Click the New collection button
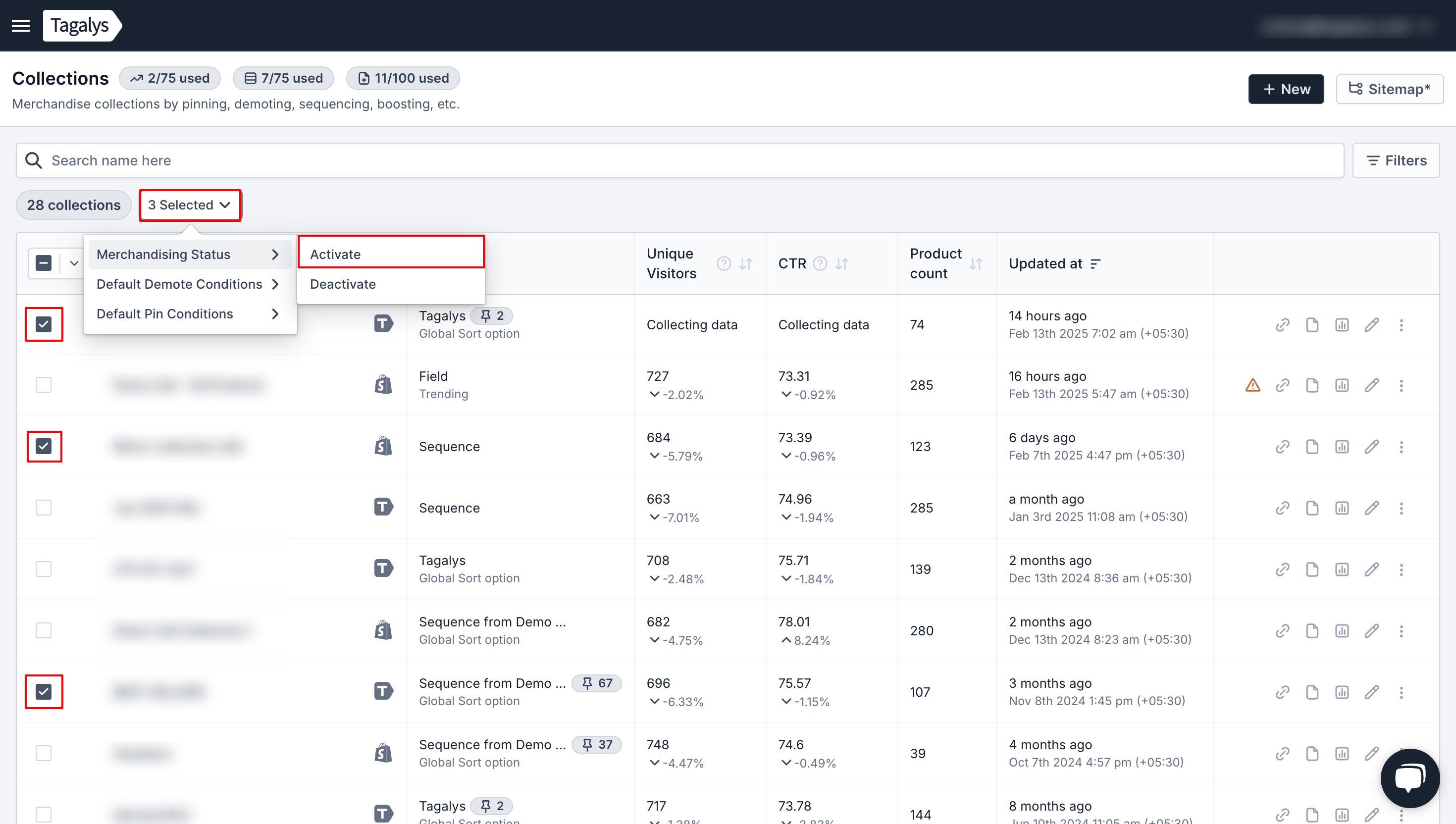This screenshot has height=824, width=1456. click(1286, 89)
